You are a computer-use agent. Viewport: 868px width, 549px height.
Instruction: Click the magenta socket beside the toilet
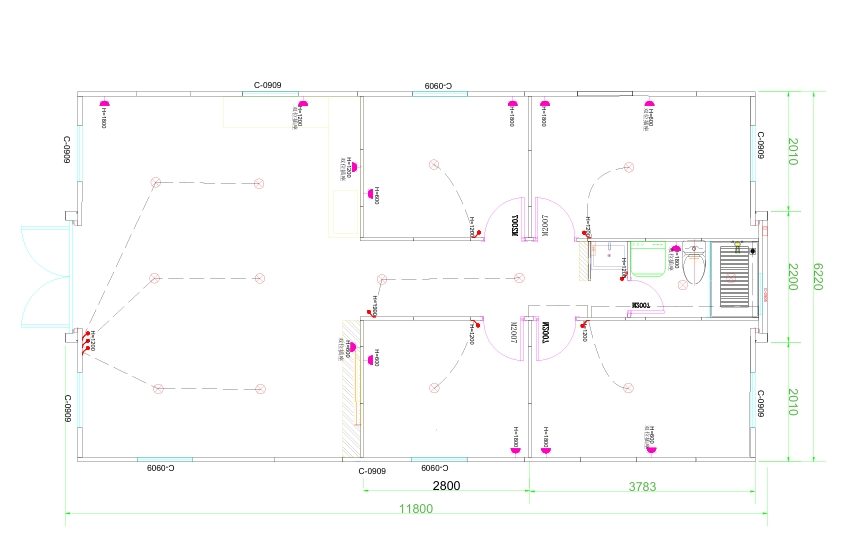click(675, 250)
